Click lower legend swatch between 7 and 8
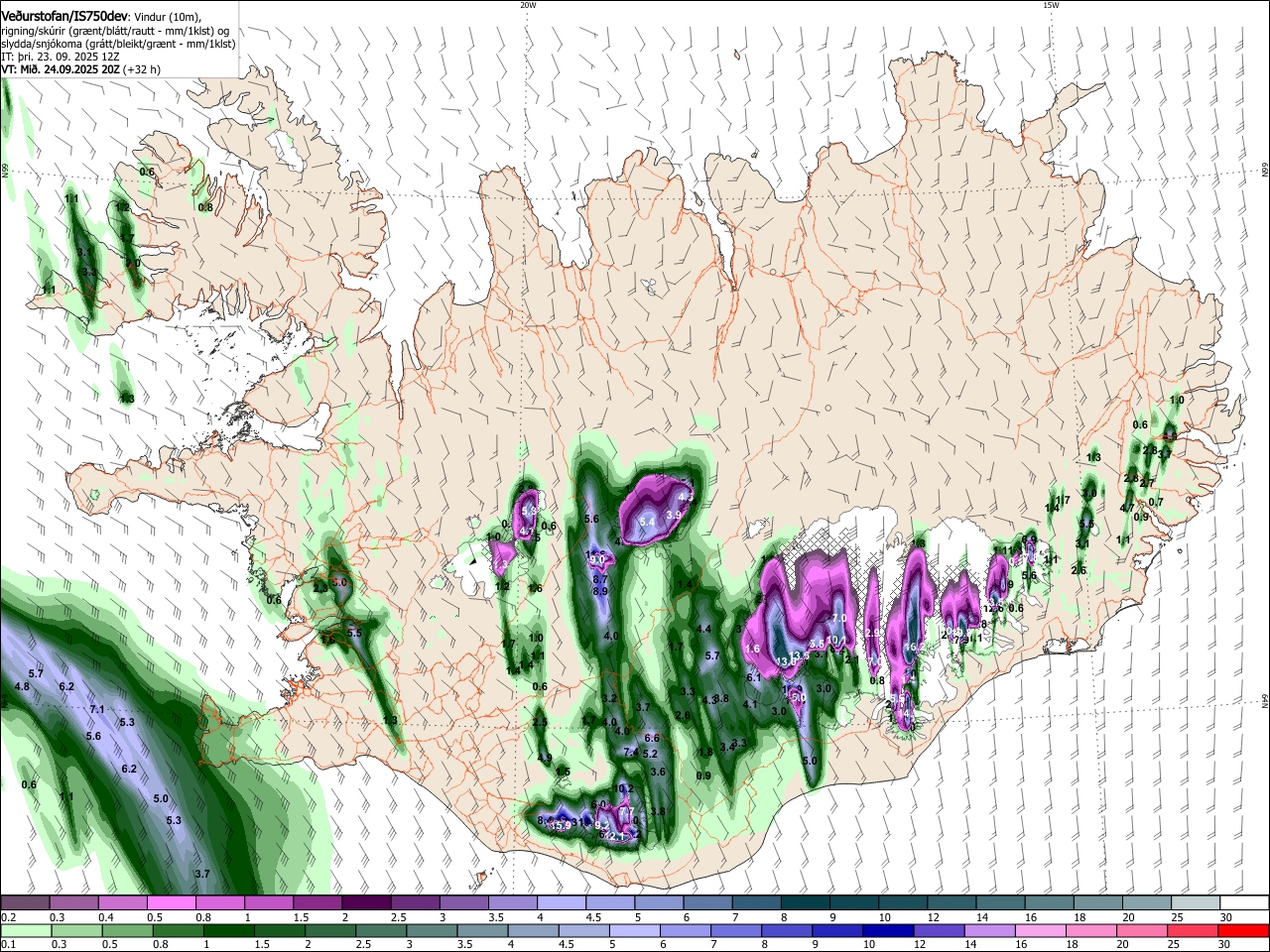 [738, 930]
